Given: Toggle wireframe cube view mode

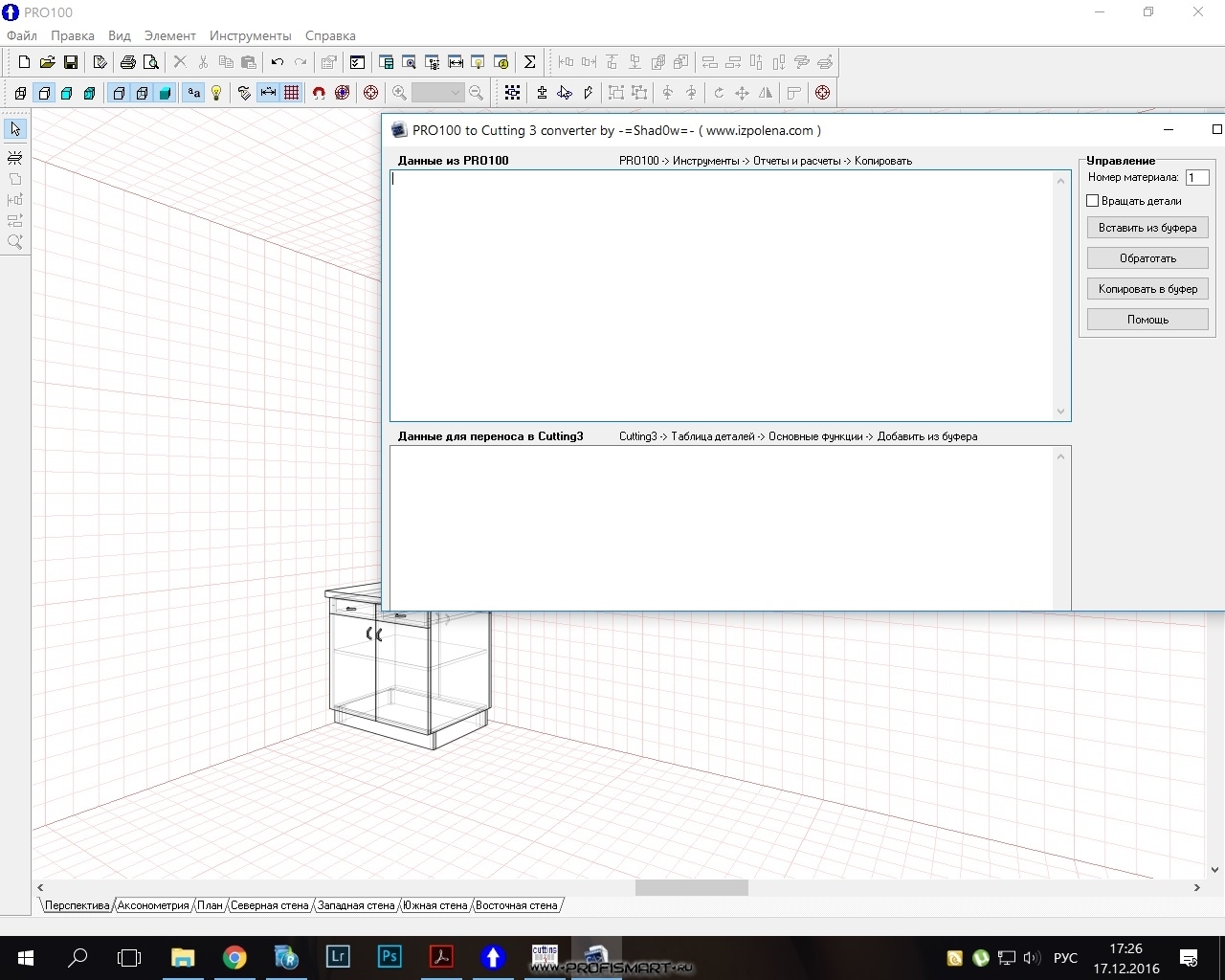Looking at the screenshot, I should point(20,93).
